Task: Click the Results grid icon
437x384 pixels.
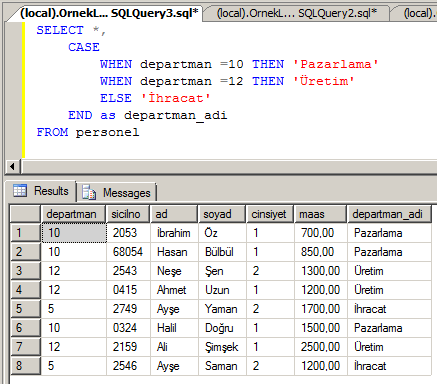Action: point(20,190)
